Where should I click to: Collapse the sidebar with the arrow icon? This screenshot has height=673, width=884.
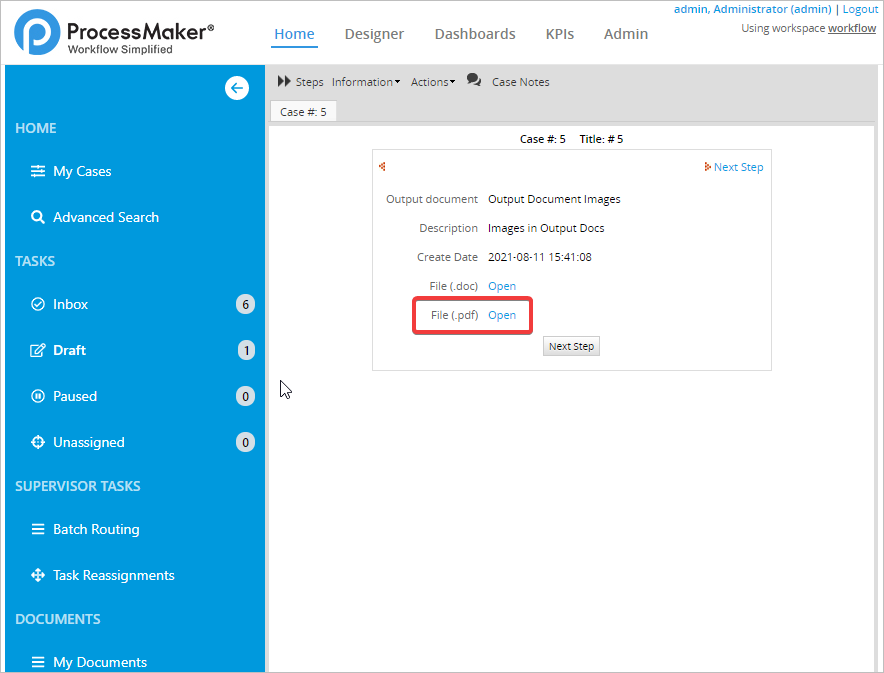click(x=237, y=88)
